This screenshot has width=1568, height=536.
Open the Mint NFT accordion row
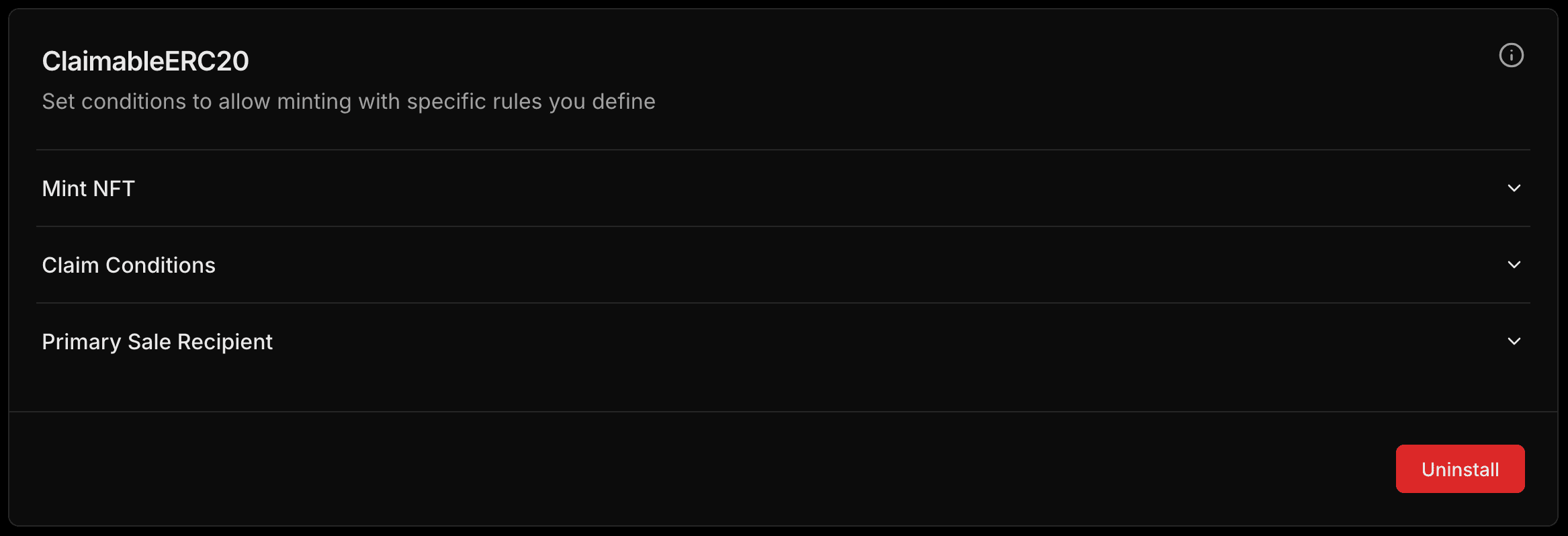coord(783,188)
